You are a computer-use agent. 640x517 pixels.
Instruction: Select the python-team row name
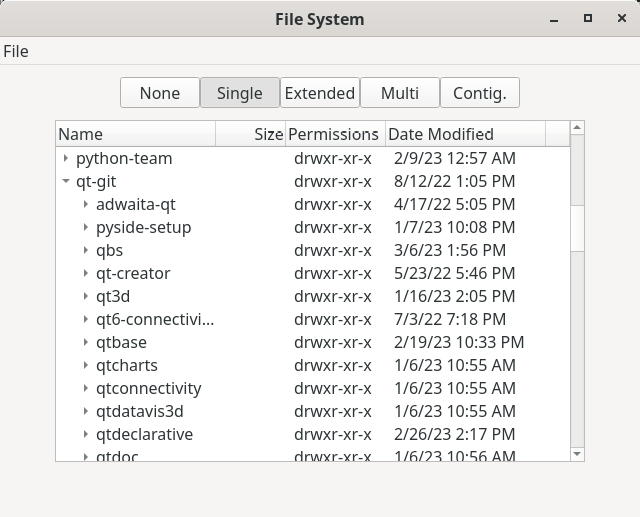click(x=124, y=158)
